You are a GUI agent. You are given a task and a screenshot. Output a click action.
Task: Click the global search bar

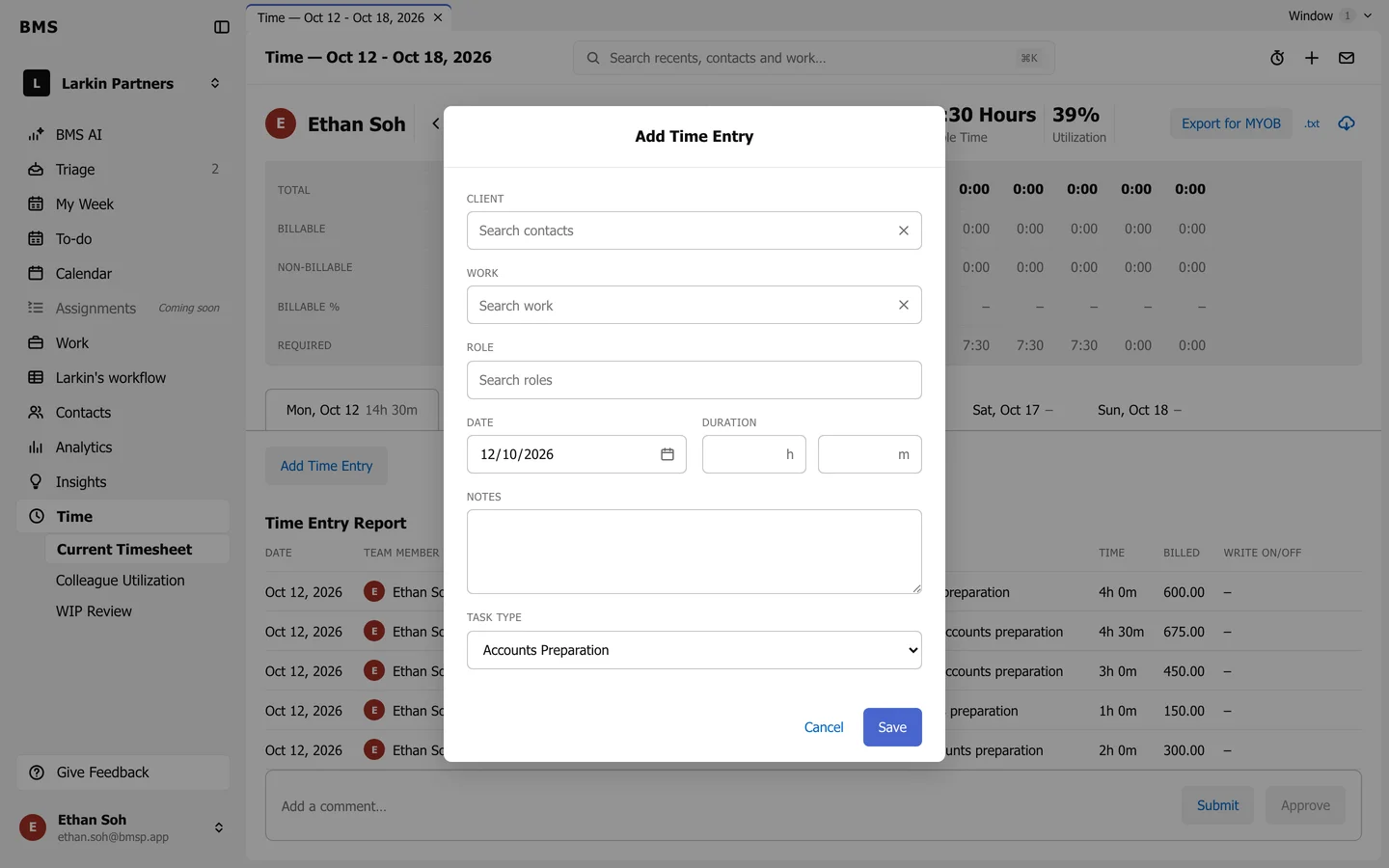click(x=814, y=58)
